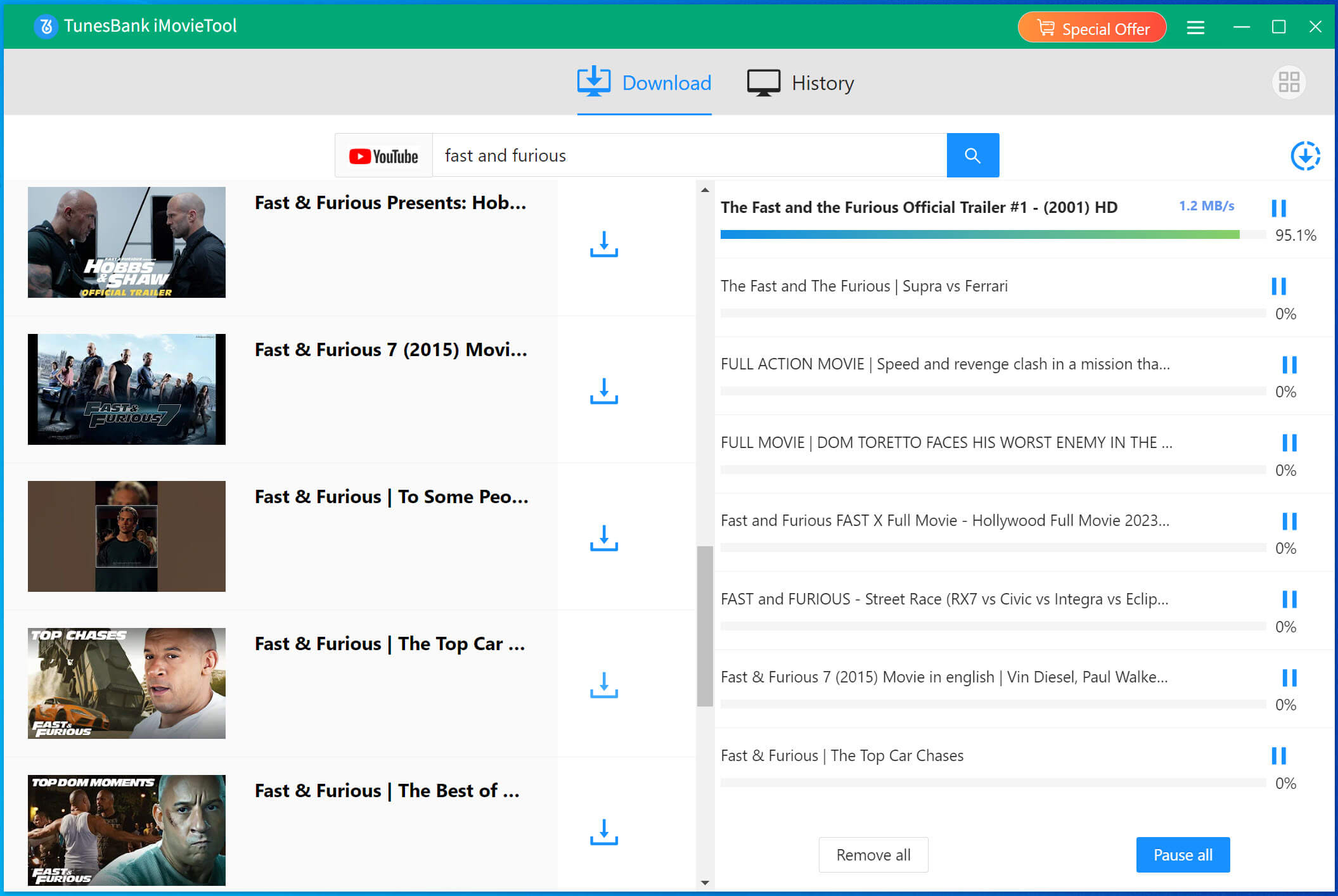Pause the DOM TORETTO full movie download
The width and height of the screenshot is (1338, 896).
pos(1289,443)
